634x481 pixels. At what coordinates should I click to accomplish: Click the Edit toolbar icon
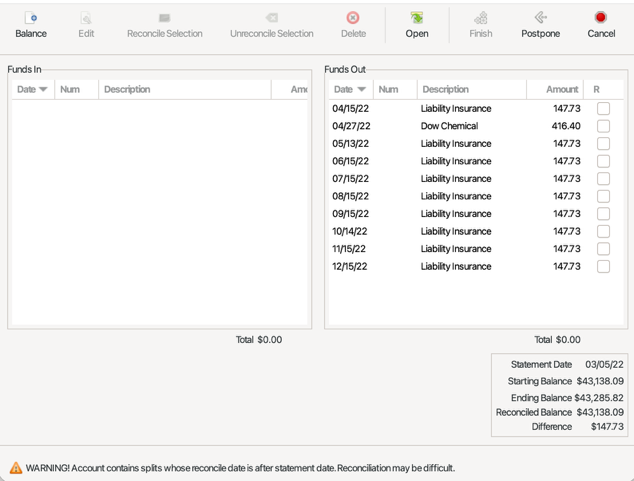tap(86, 18)
